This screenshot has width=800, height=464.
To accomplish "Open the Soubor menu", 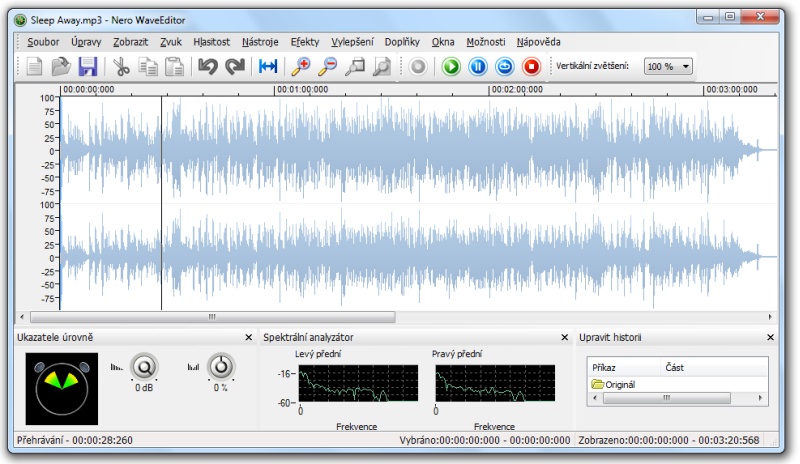I will pos(43,42).
